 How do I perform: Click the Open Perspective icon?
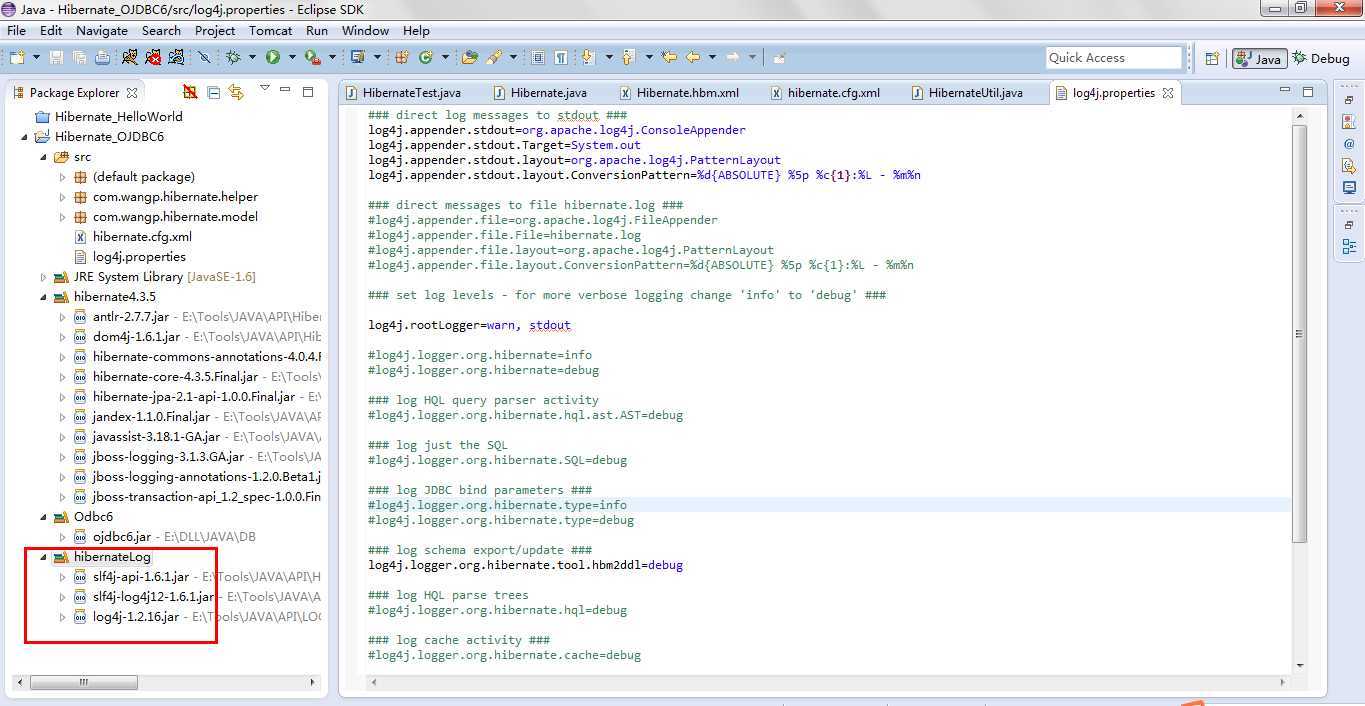coord(1211,58)
